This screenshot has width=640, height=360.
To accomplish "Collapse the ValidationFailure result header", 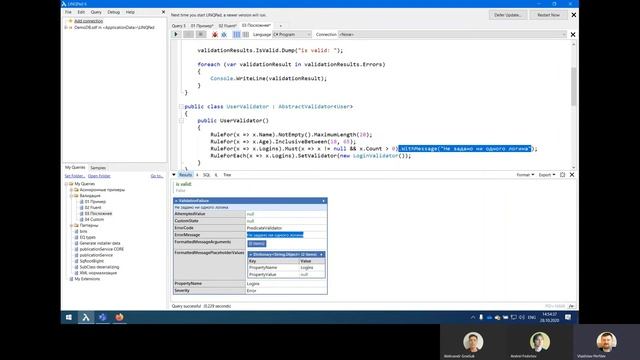I will (250, 201).
